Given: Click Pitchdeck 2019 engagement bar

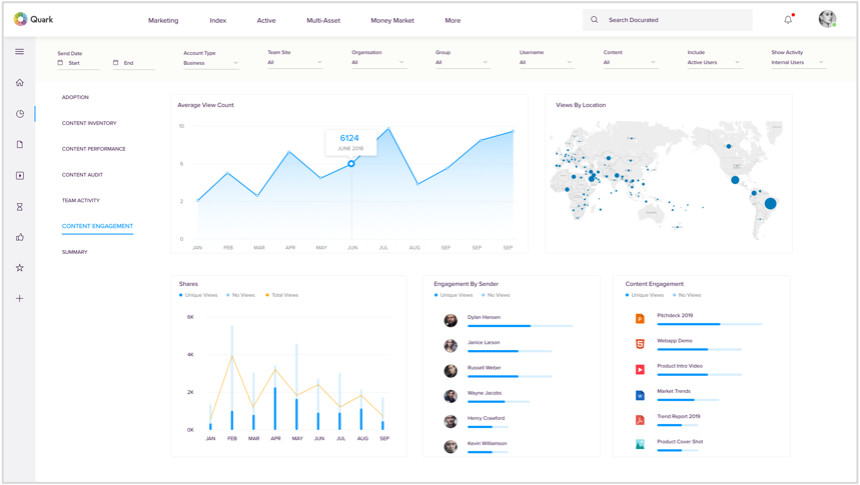Looking at the screenshot, I should tap(709, 324).
